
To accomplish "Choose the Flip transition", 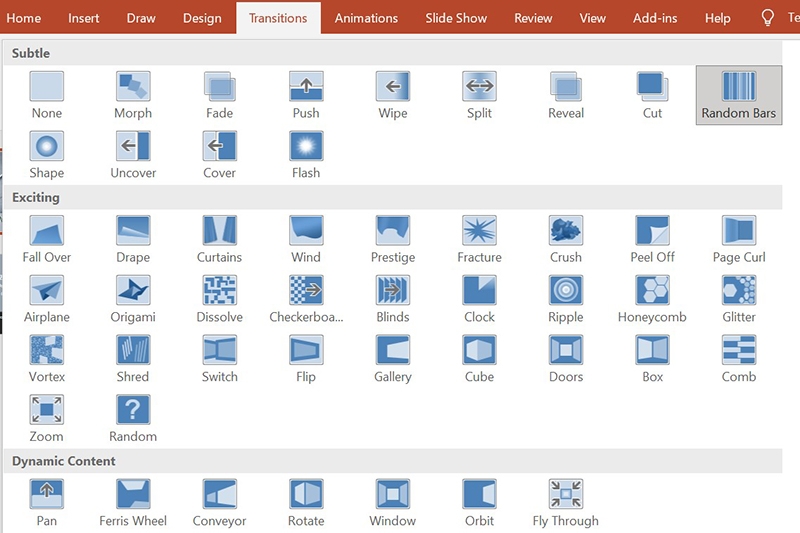I will (x=306, y=359).
